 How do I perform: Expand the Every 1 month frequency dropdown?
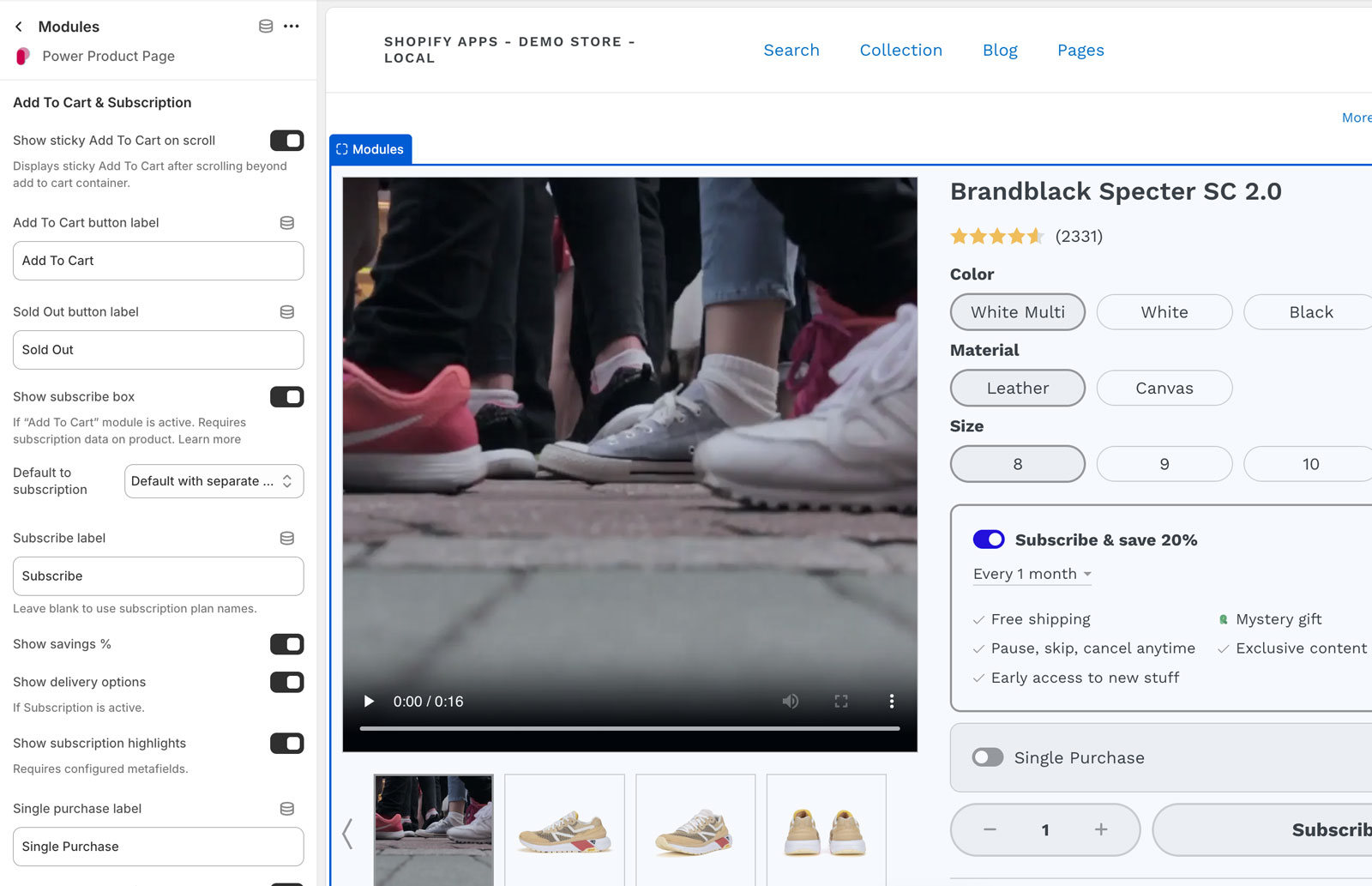coord(1032,574)
